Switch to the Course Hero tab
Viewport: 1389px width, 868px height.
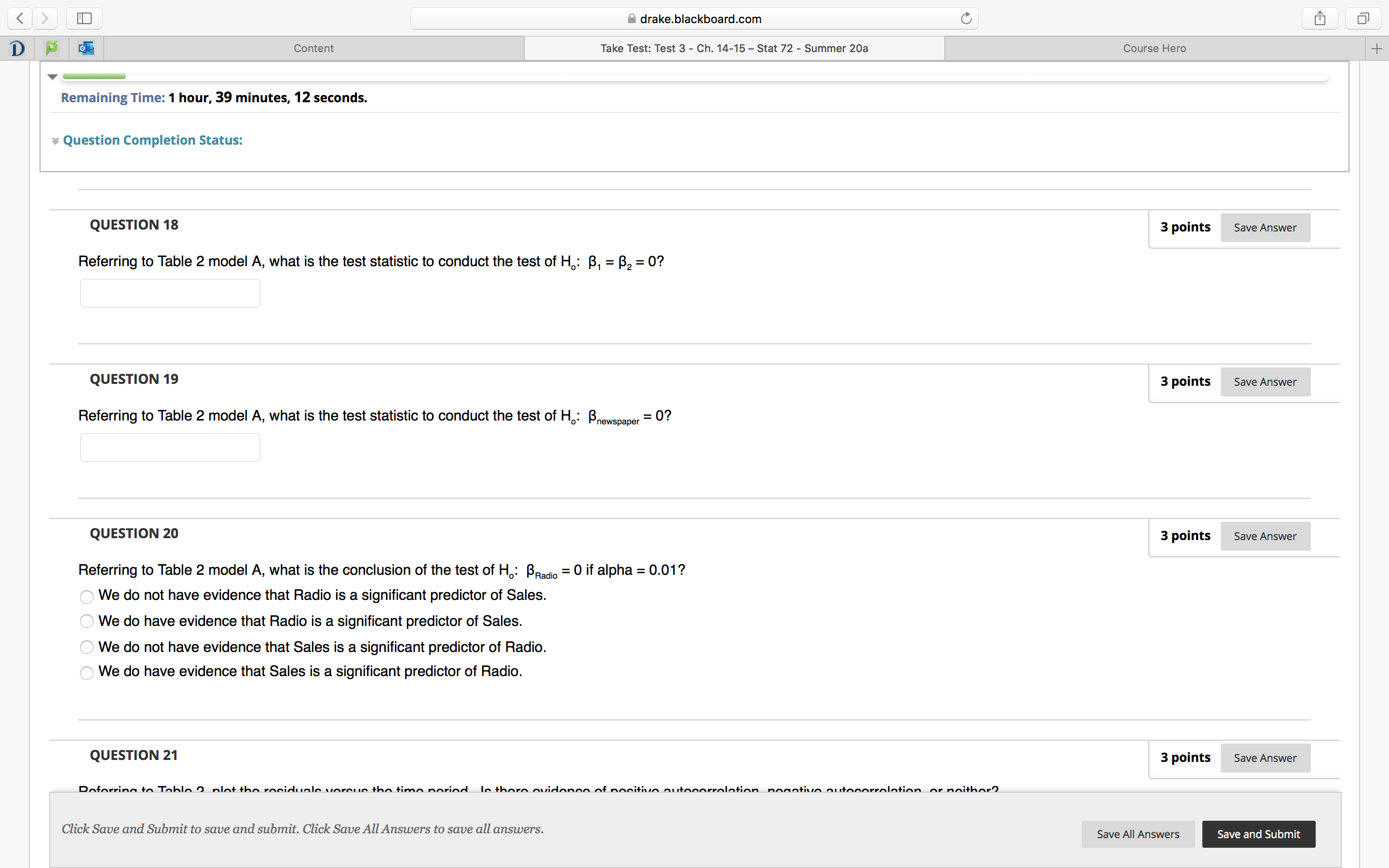point(1154,48)
